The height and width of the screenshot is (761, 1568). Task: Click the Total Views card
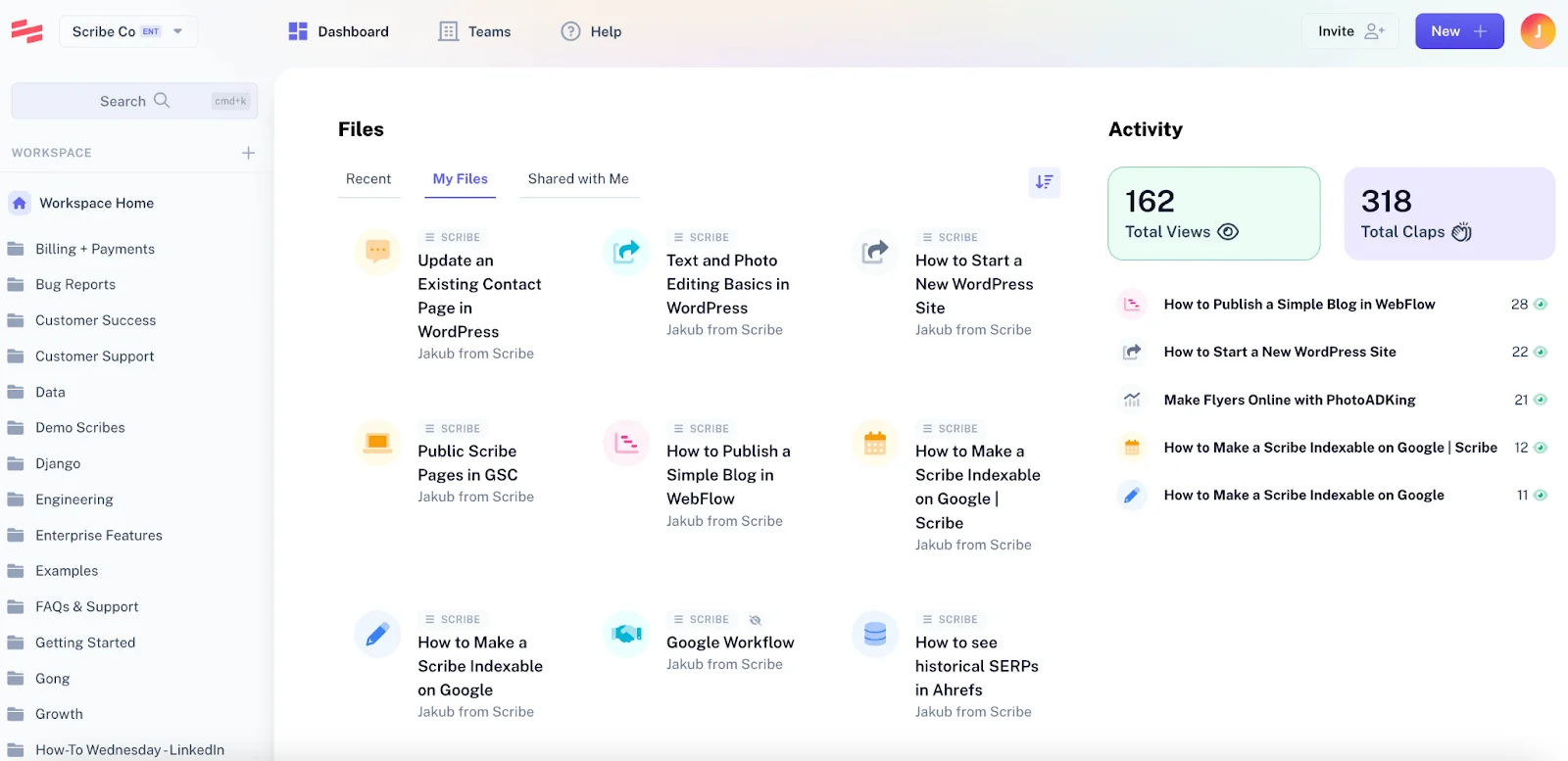coord(1214,214)
